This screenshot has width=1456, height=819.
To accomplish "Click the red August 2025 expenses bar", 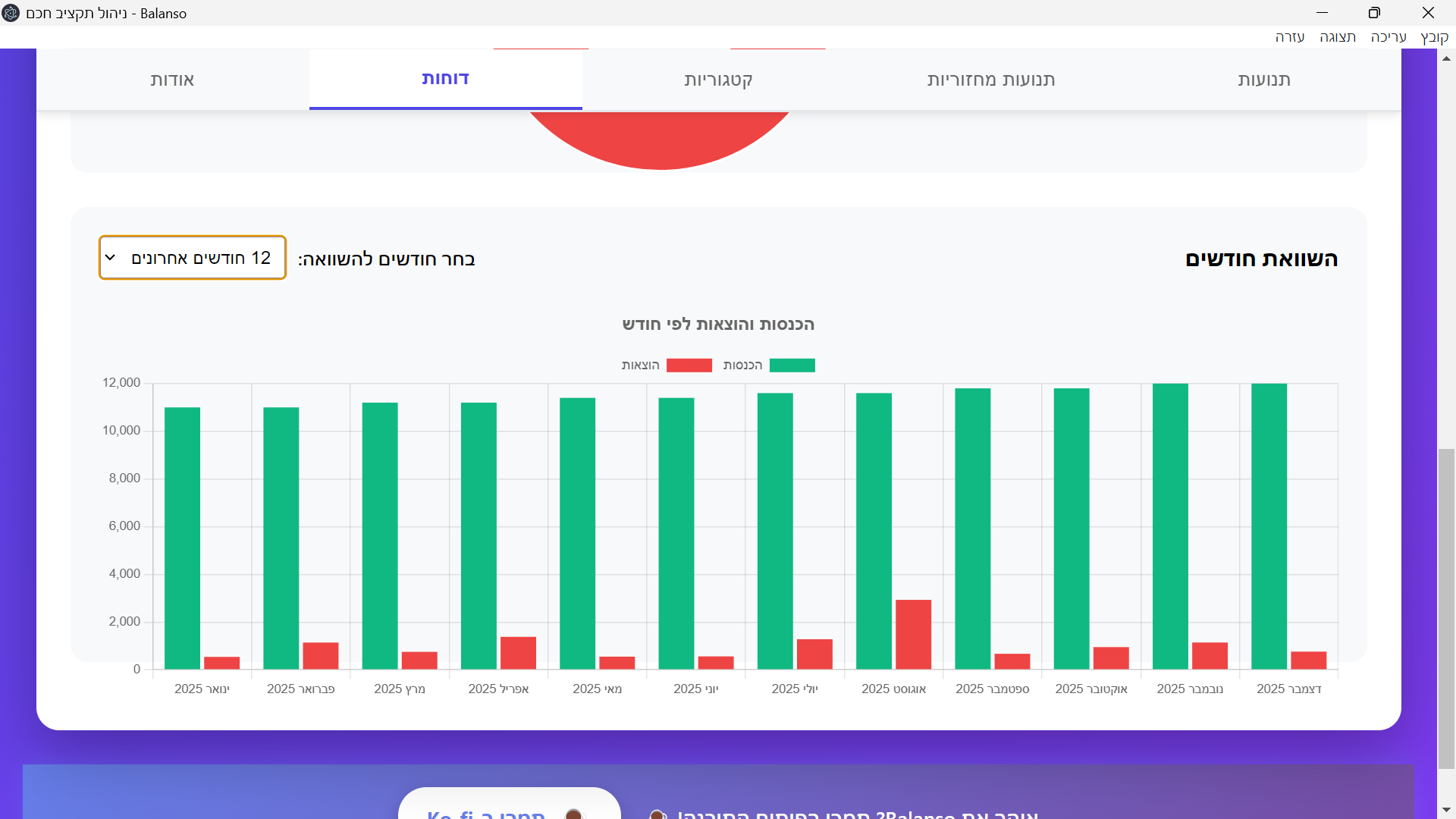I will click(x=913, y=634).
